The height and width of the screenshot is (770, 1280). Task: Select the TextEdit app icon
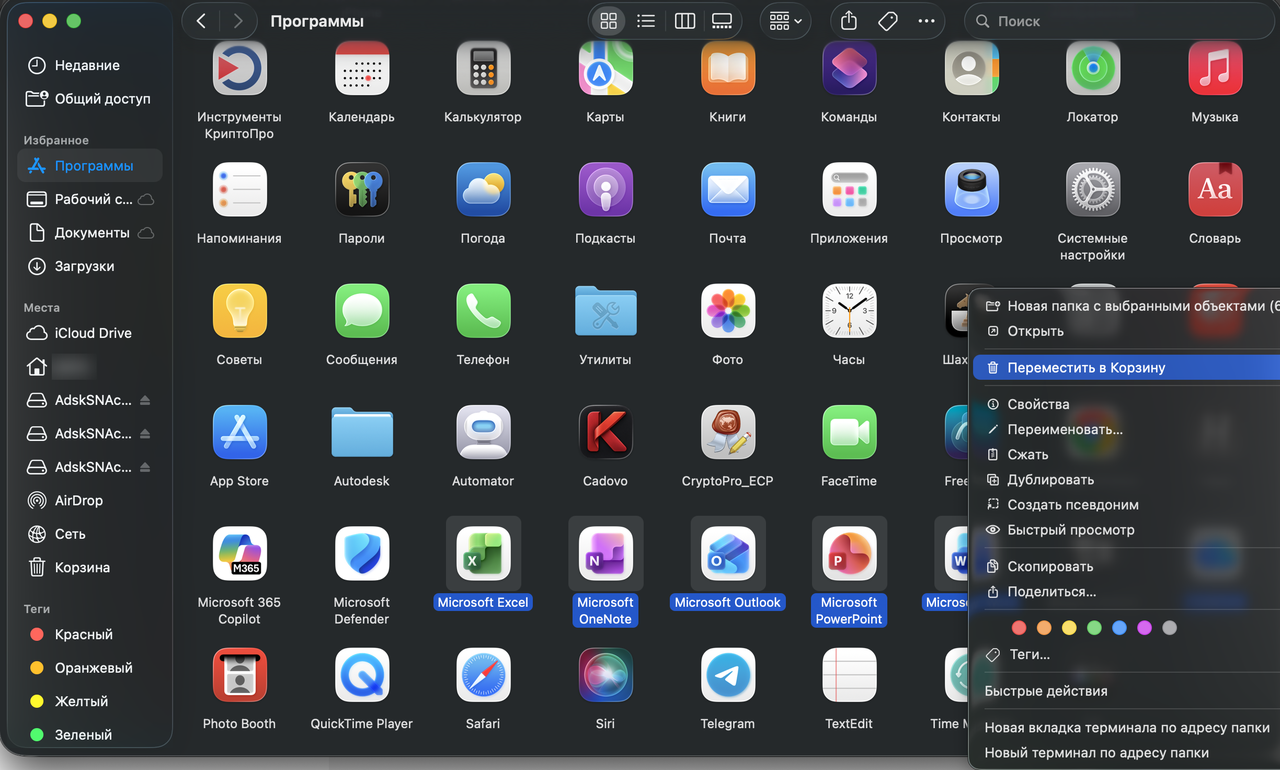coord(849,675)
